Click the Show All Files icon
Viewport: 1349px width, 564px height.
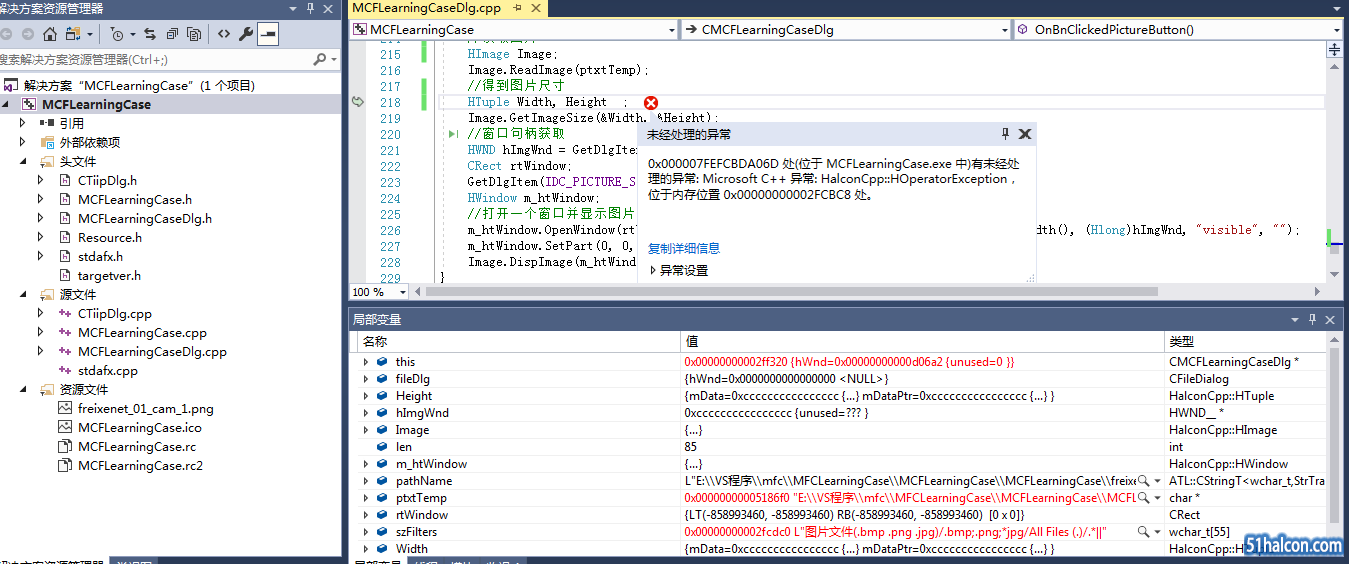[194, 34]
